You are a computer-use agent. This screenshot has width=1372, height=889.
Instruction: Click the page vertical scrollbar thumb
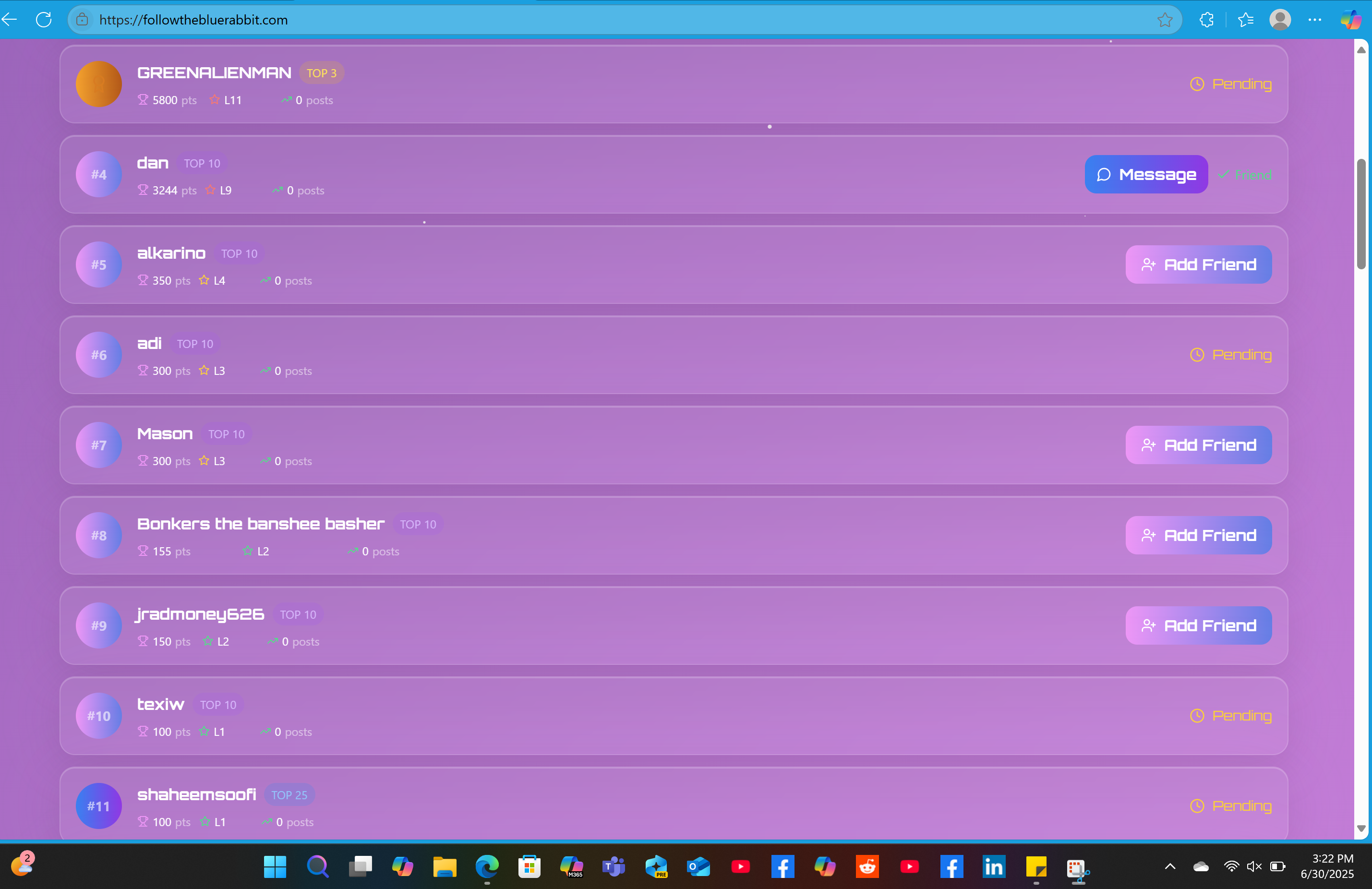tap(1361, 213)
